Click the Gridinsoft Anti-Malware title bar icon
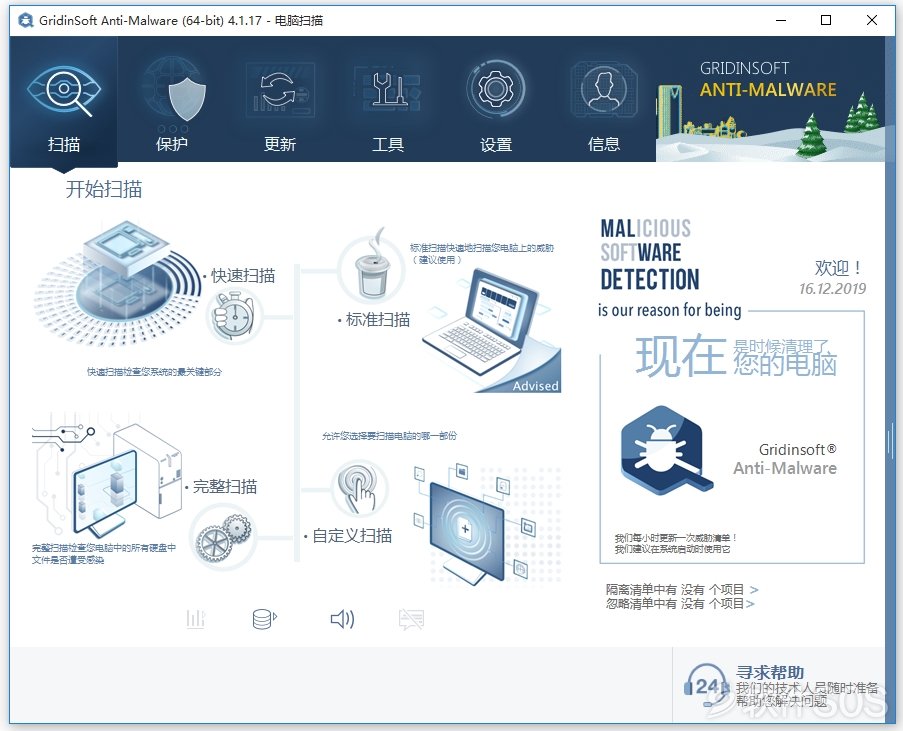 (x=26, y=21)
